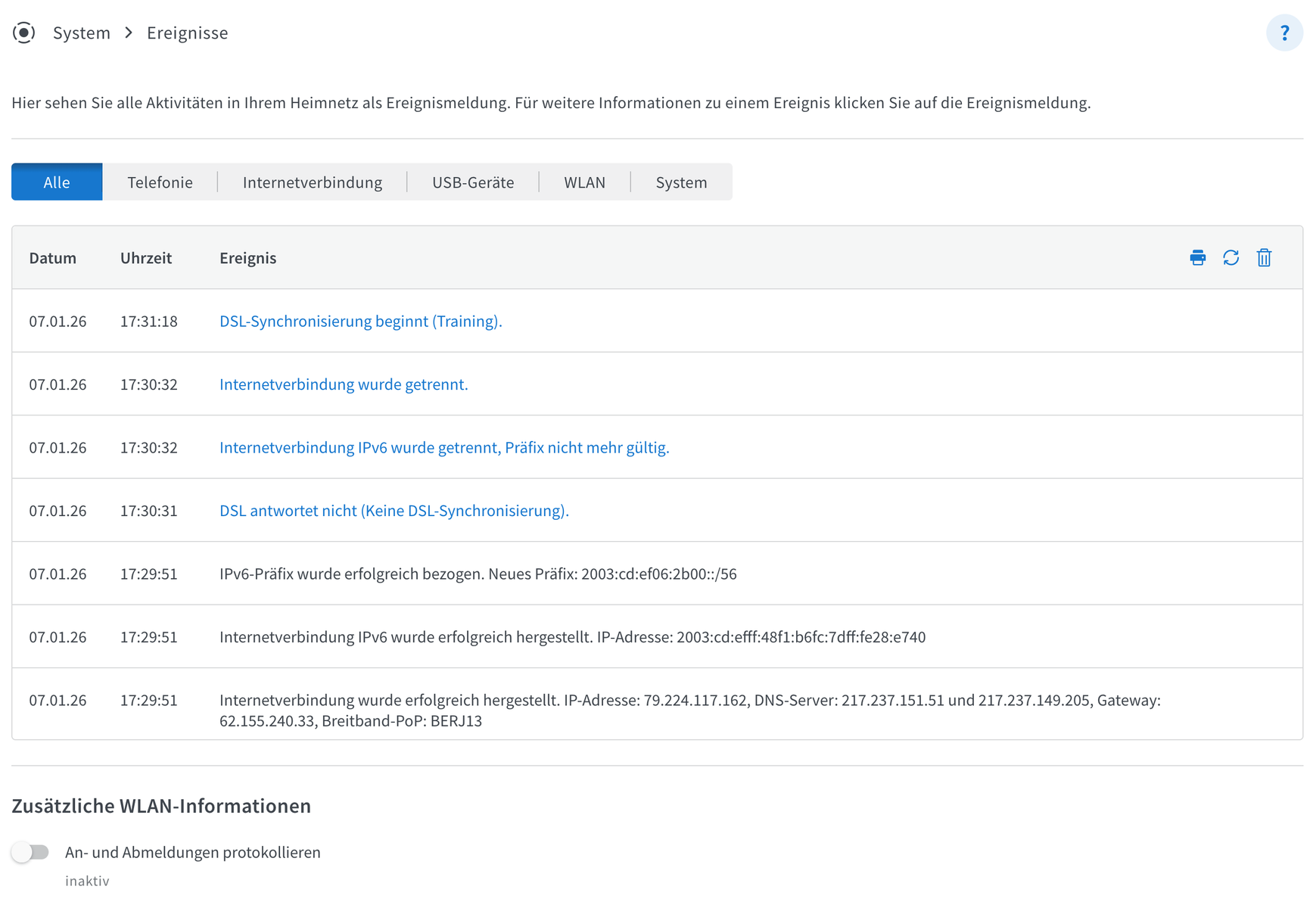Open the USB-Geräte tab
Viewport: 1316px width, 908px height.
(x=473, y=182)
